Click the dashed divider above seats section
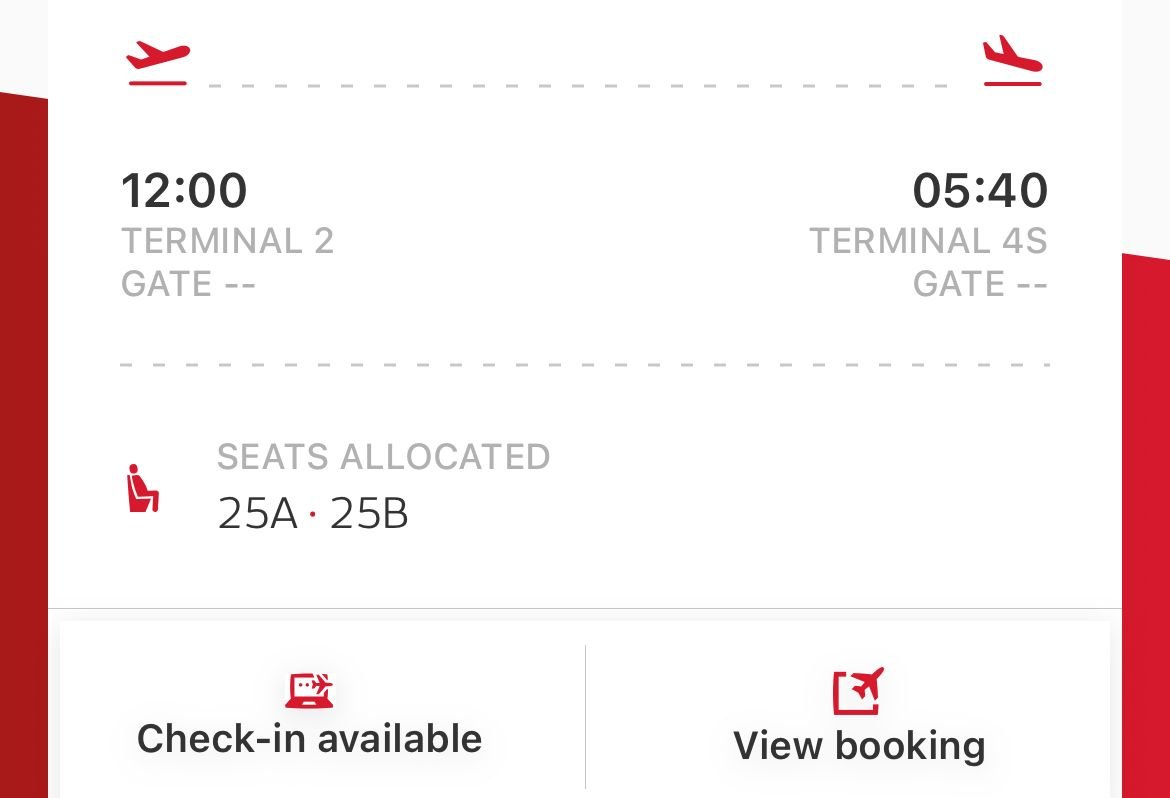 click(x=585, y=365)
